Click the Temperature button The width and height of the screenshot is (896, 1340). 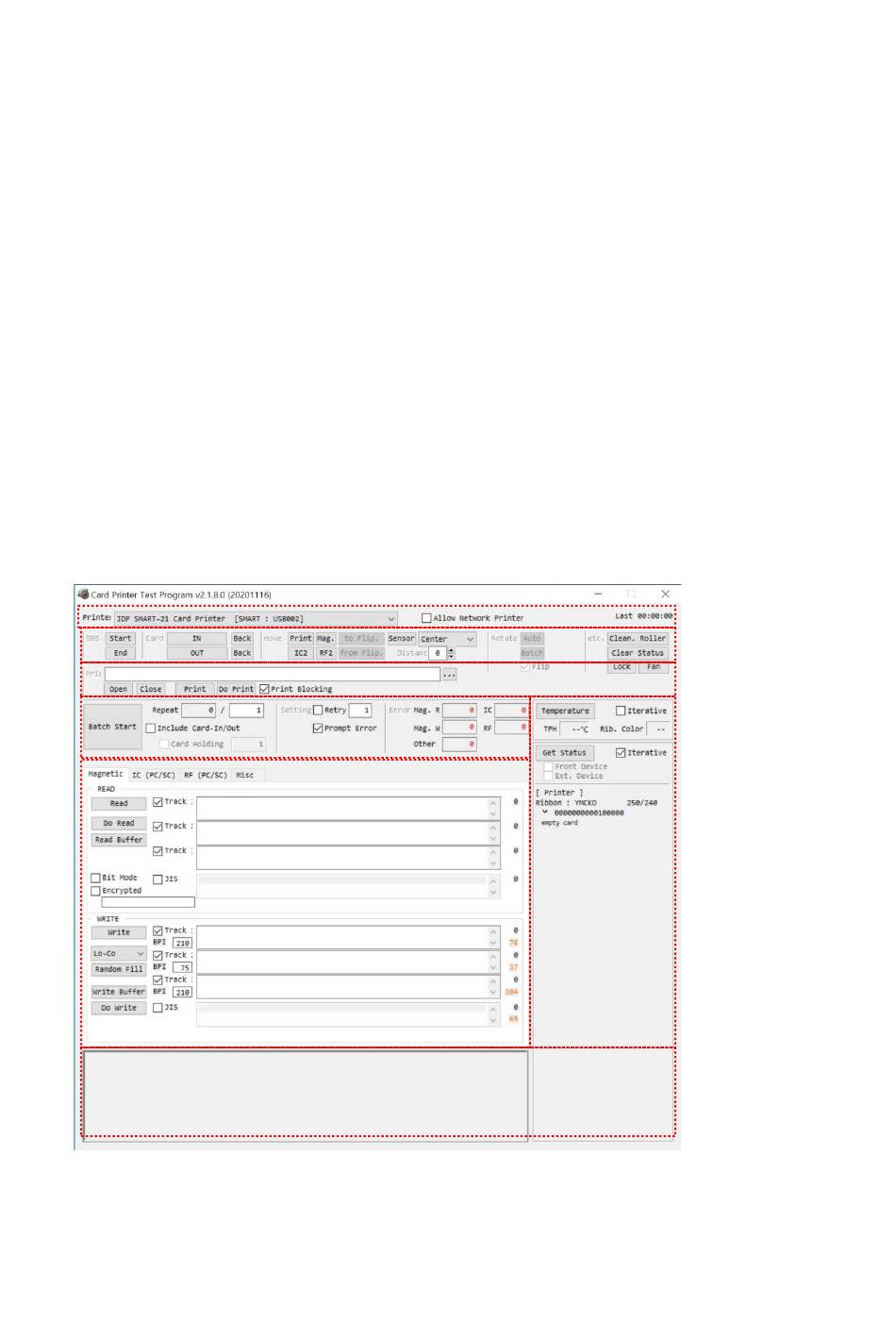pyautogui.click(x=565, y=712)
